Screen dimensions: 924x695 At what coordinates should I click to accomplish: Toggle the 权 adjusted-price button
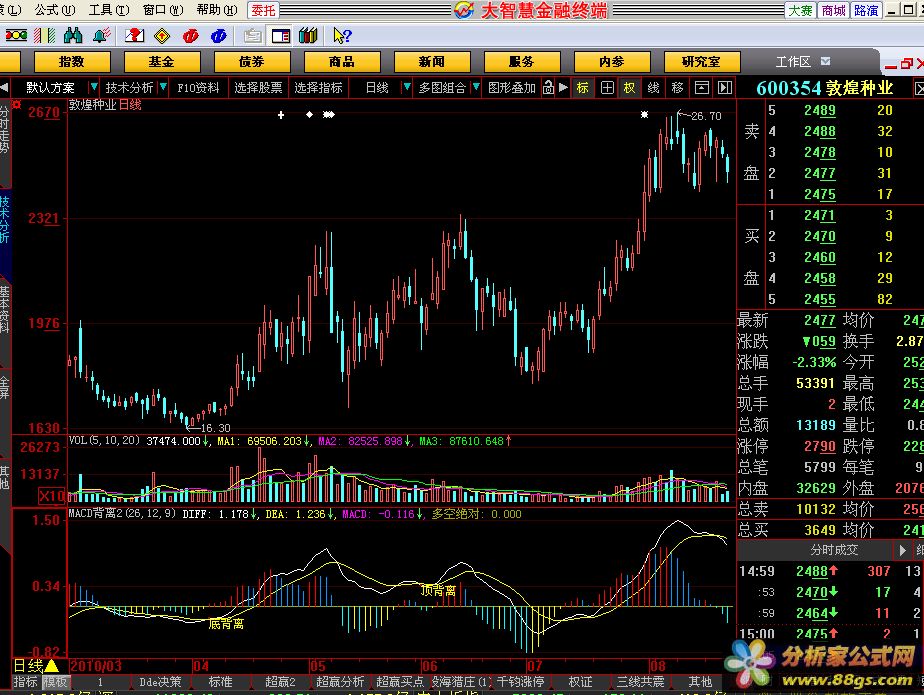[629, 88]
